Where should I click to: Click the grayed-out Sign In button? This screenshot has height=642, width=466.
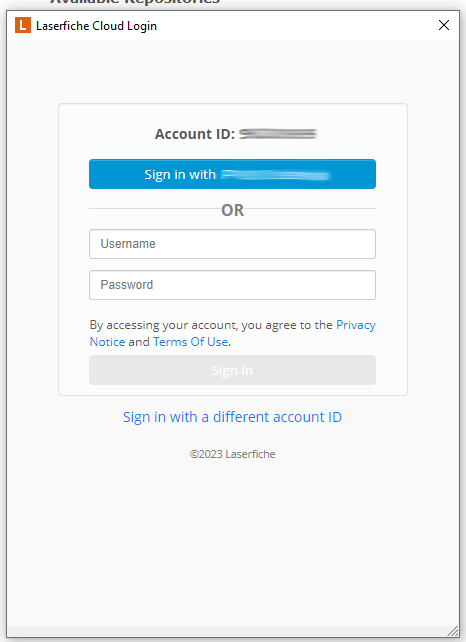click(x=233, y=370)
